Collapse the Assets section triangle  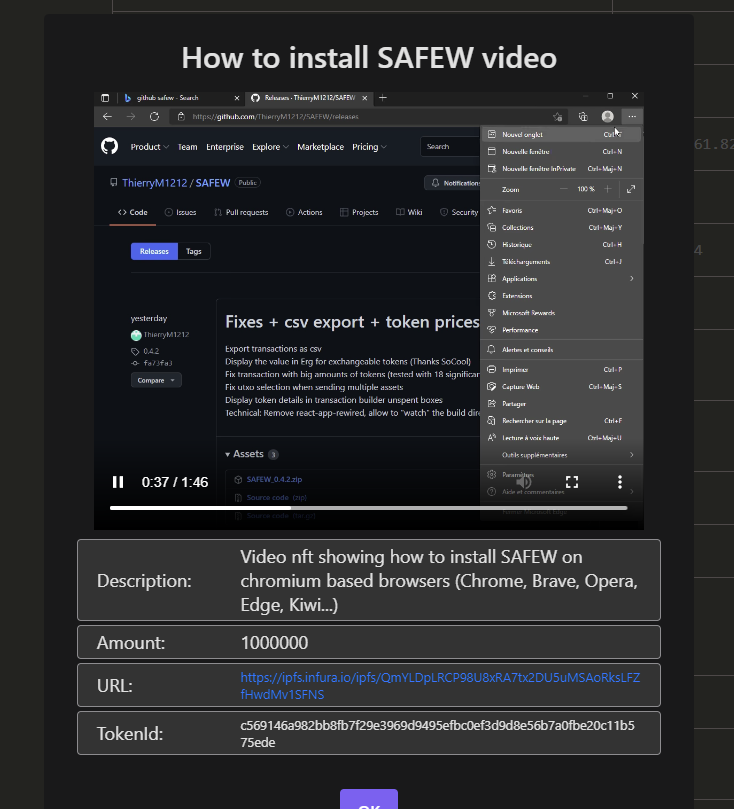(227, 455)
